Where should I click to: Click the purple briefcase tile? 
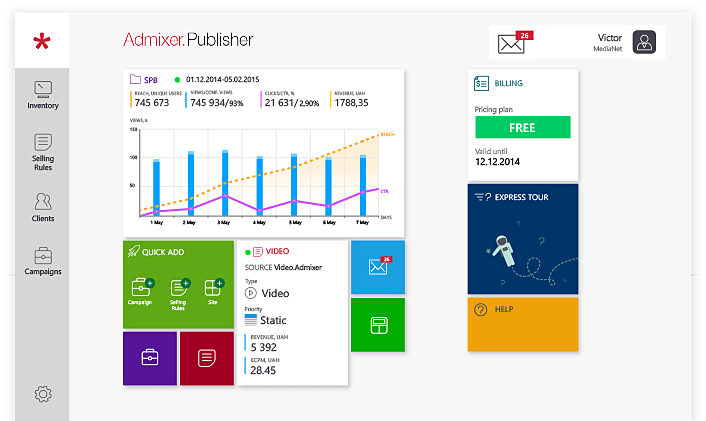150,358
